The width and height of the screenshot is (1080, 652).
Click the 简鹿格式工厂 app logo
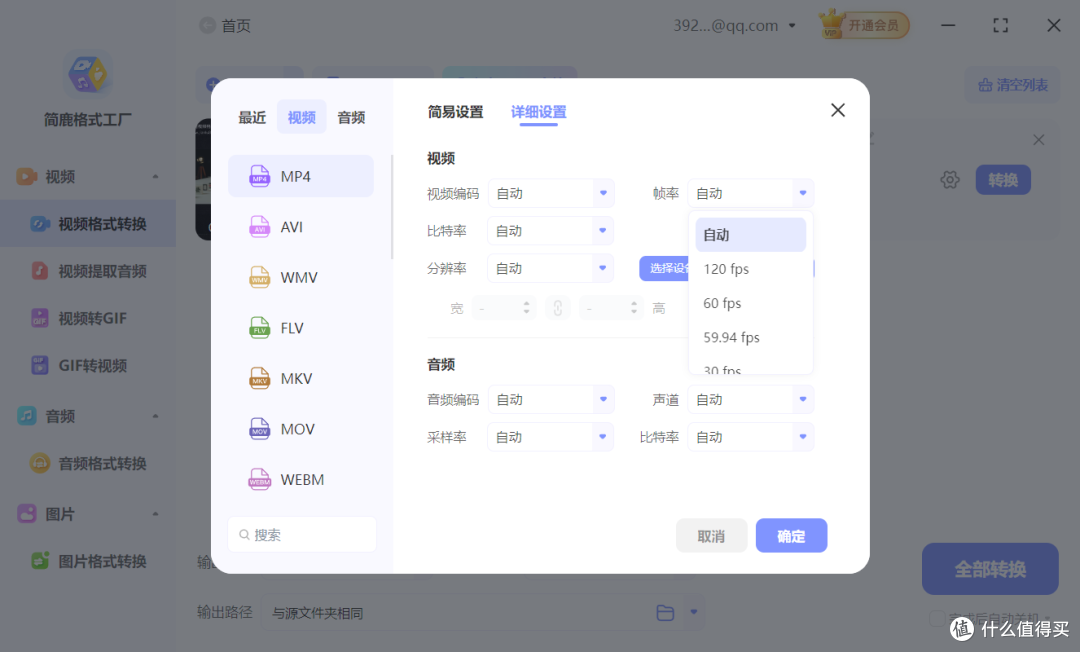(x=87, y=74)
